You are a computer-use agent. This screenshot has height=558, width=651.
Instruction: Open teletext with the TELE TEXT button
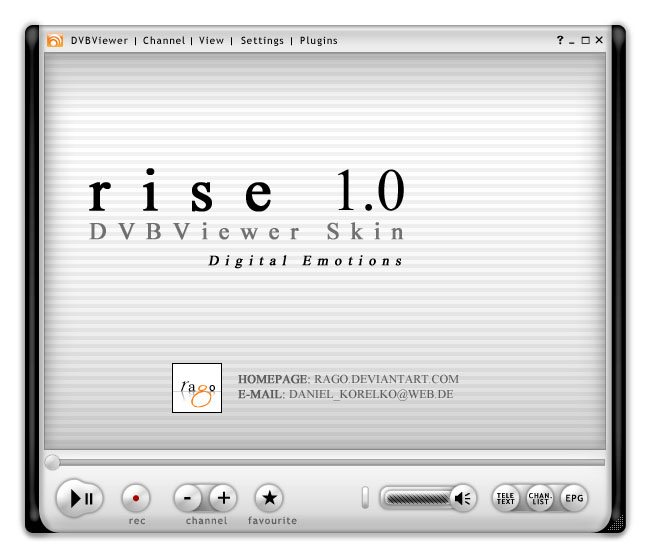click(505, 498)
